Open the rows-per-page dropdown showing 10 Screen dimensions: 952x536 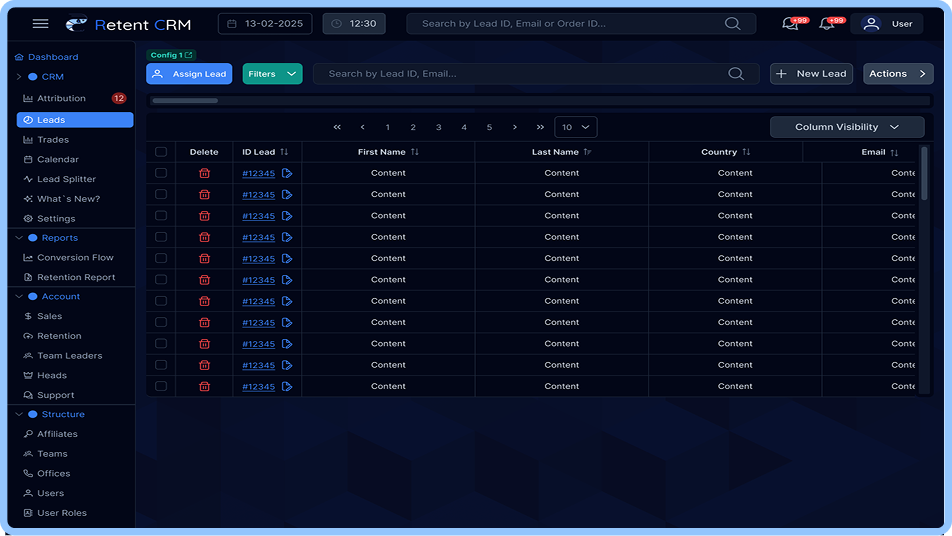576,127
